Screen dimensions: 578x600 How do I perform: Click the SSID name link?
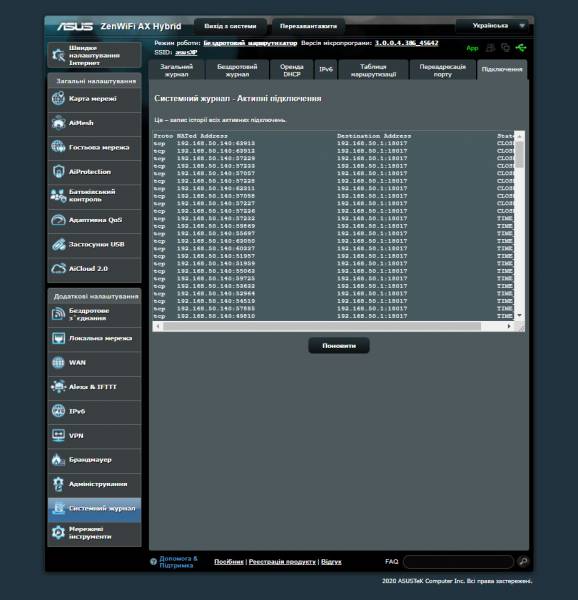click(x=186, y=52)
